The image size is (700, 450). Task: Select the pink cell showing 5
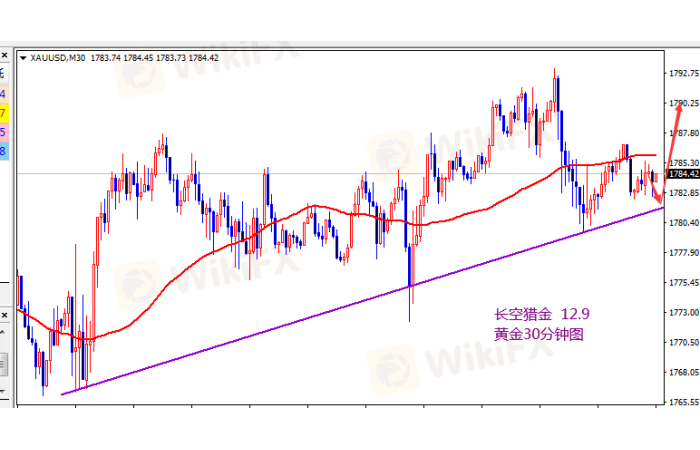click(x=4, y=132)
